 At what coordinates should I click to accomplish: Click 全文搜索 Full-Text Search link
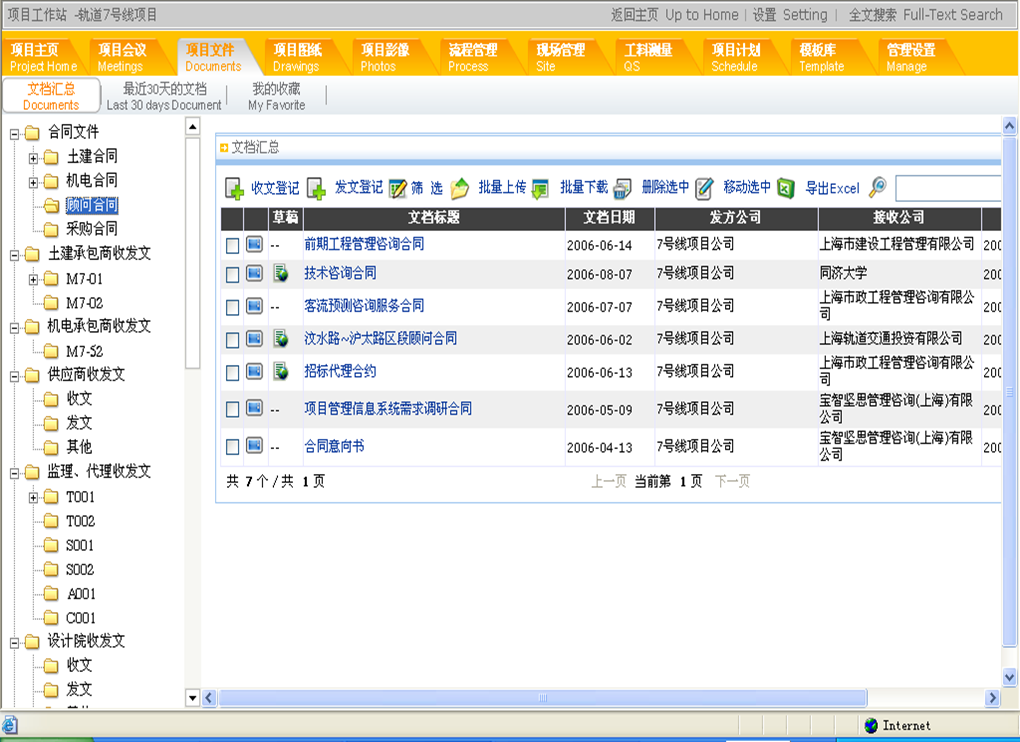point(925,15)
